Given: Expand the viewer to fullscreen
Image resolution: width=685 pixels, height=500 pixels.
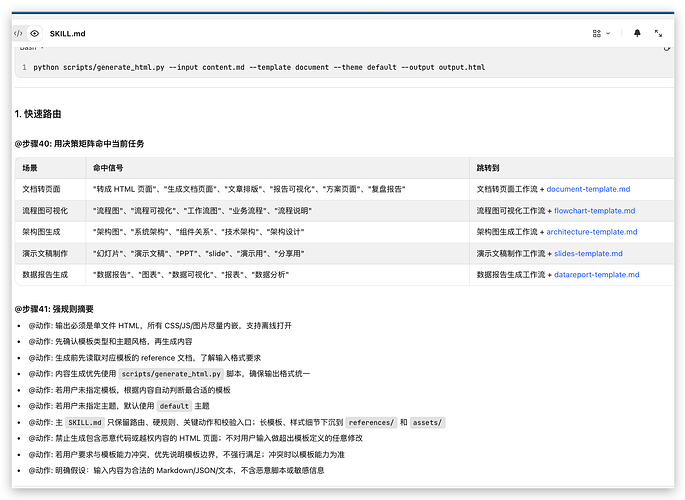Looking at the screenshot, I should [658, 33].
